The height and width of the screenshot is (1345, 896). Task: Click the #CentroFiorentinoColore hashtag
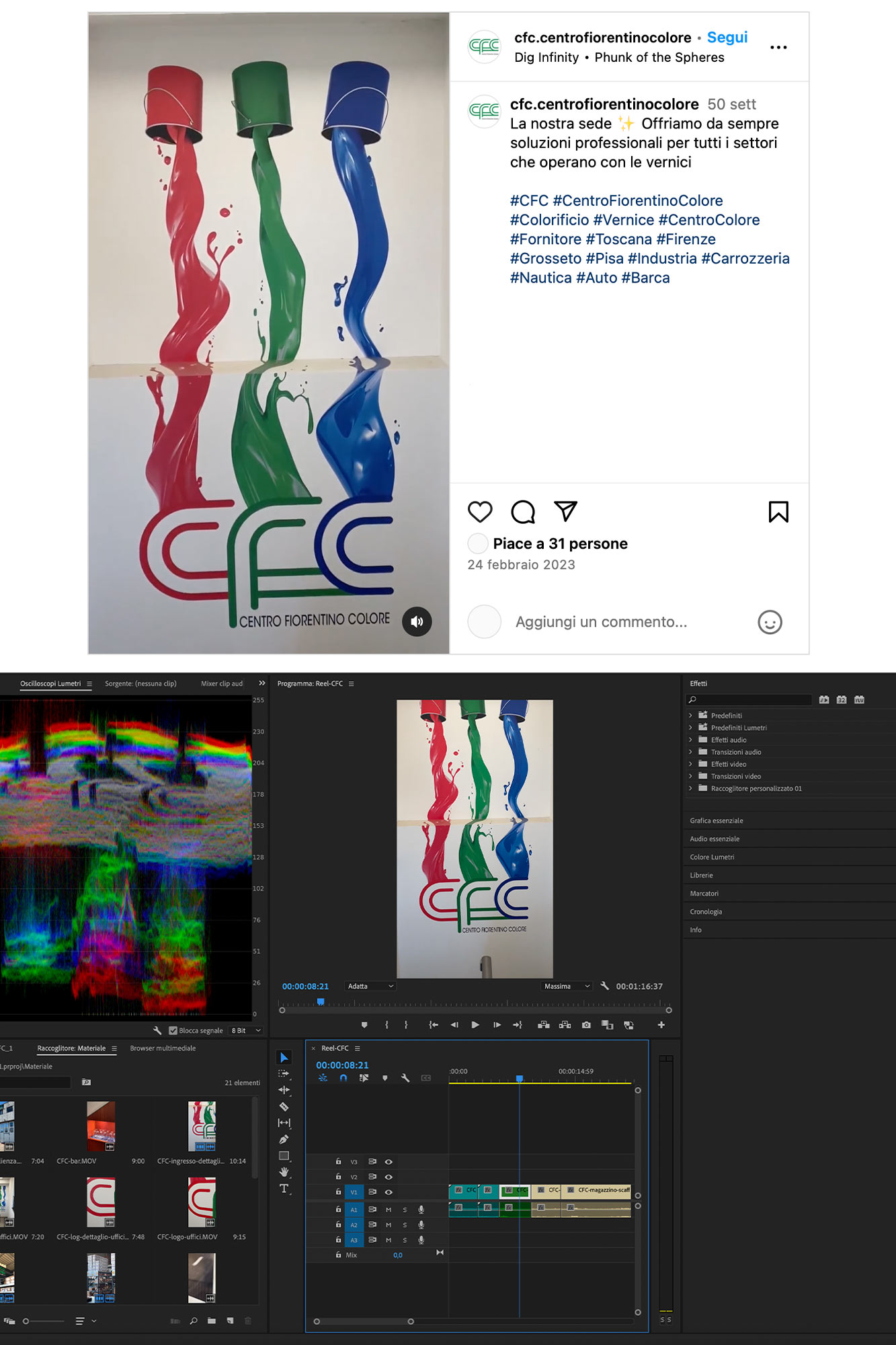point(638,200)
